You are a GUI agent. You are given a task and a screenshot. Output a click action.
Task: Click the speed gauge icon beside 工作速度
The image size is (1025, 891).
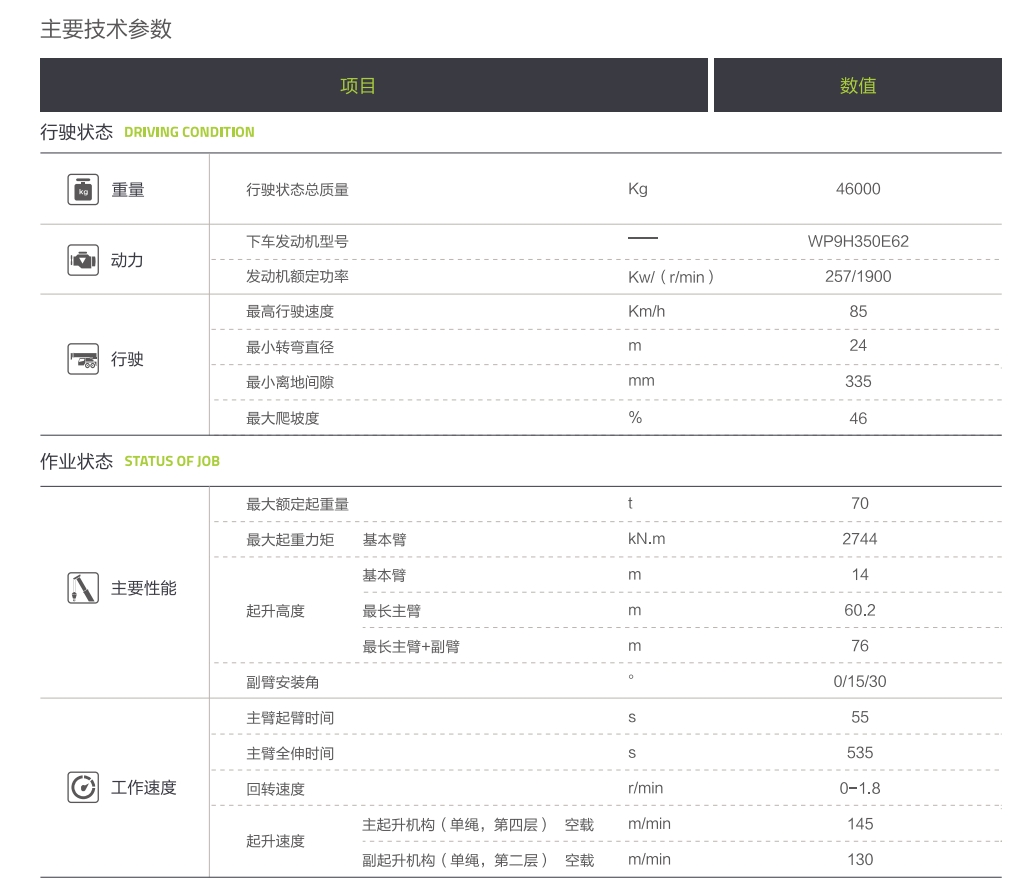tap(83, 787)
